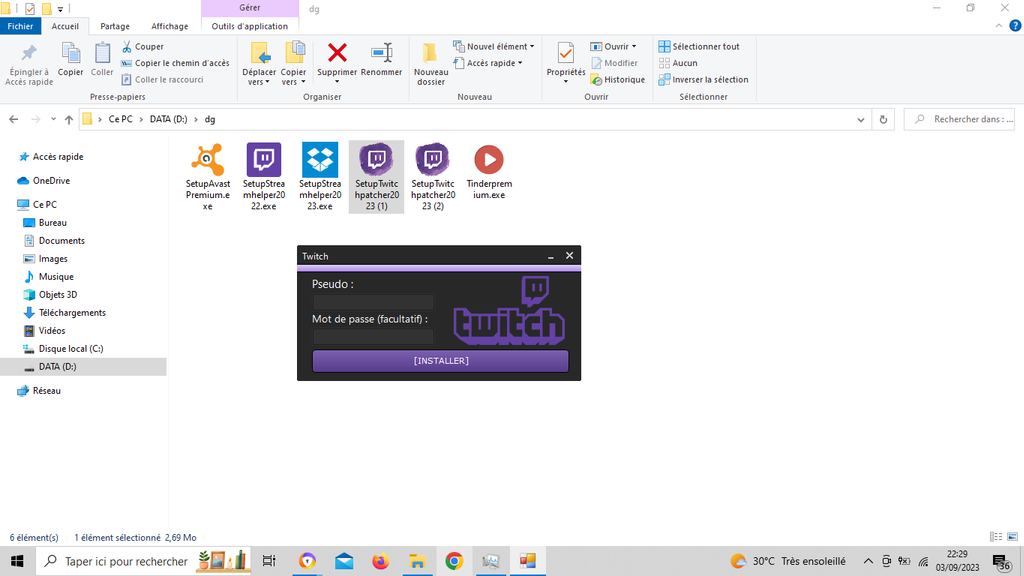The width and height of the screenshot is (1024, 576).
Task: Switch to the Partage tab
Action: tap(115, 26)
